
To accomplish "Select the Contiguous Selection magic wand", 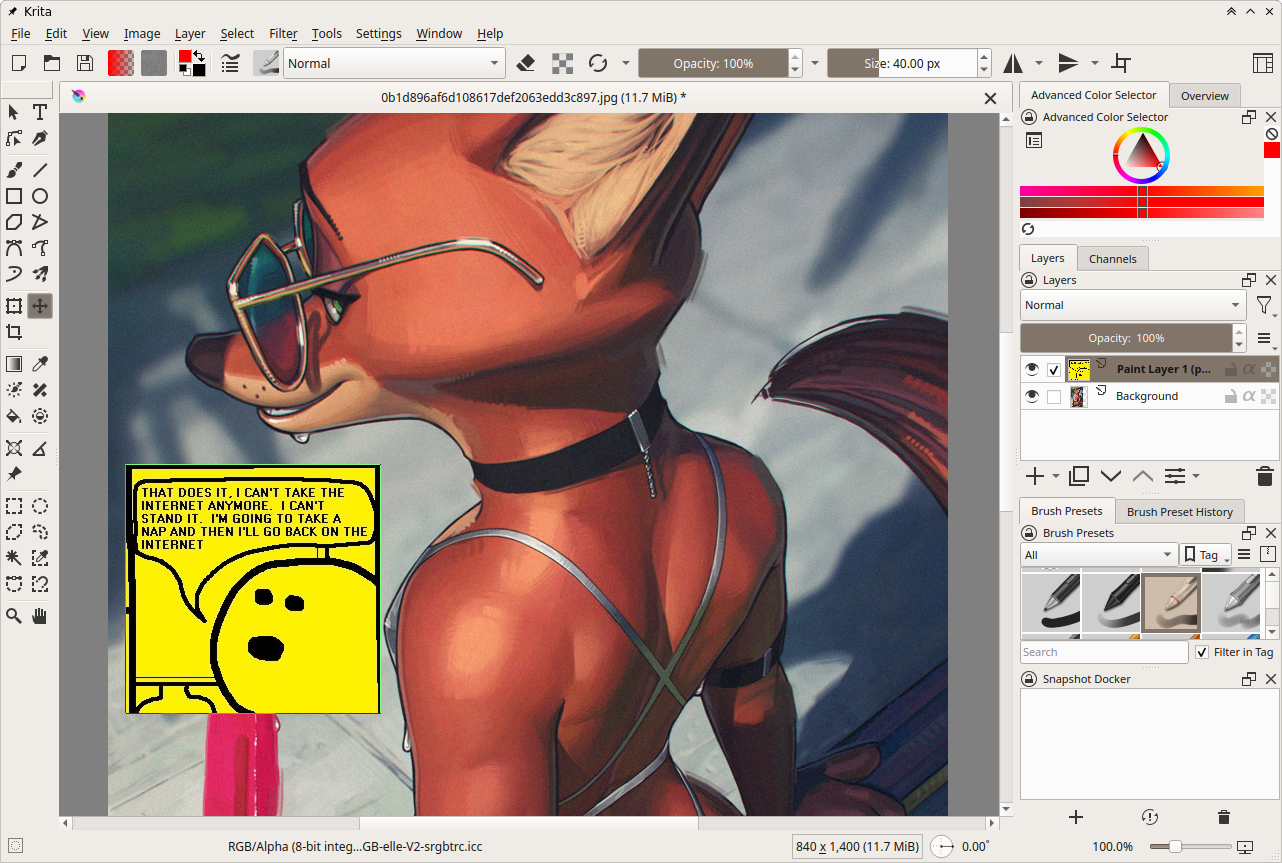I will point(14,558).
